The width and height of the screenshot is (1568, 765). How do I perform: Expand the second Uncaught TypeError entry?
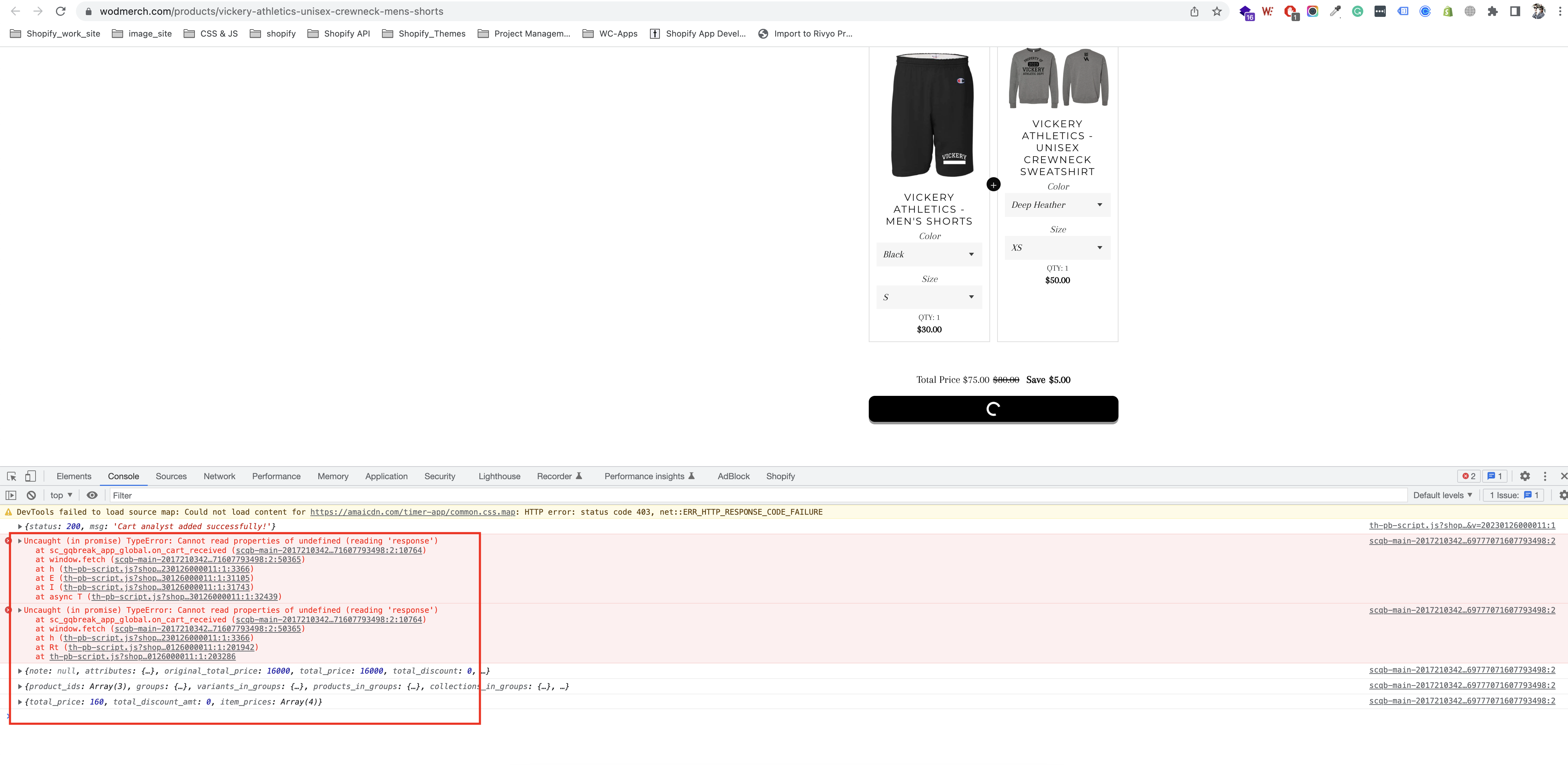tap(20, 610)
